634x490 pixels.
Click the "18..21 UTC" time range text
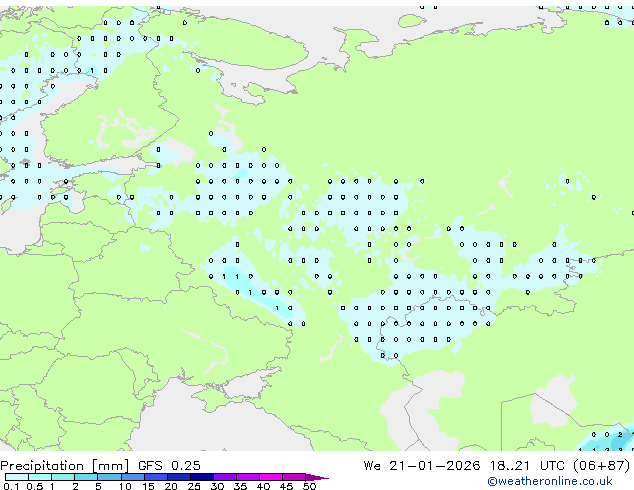526,466
